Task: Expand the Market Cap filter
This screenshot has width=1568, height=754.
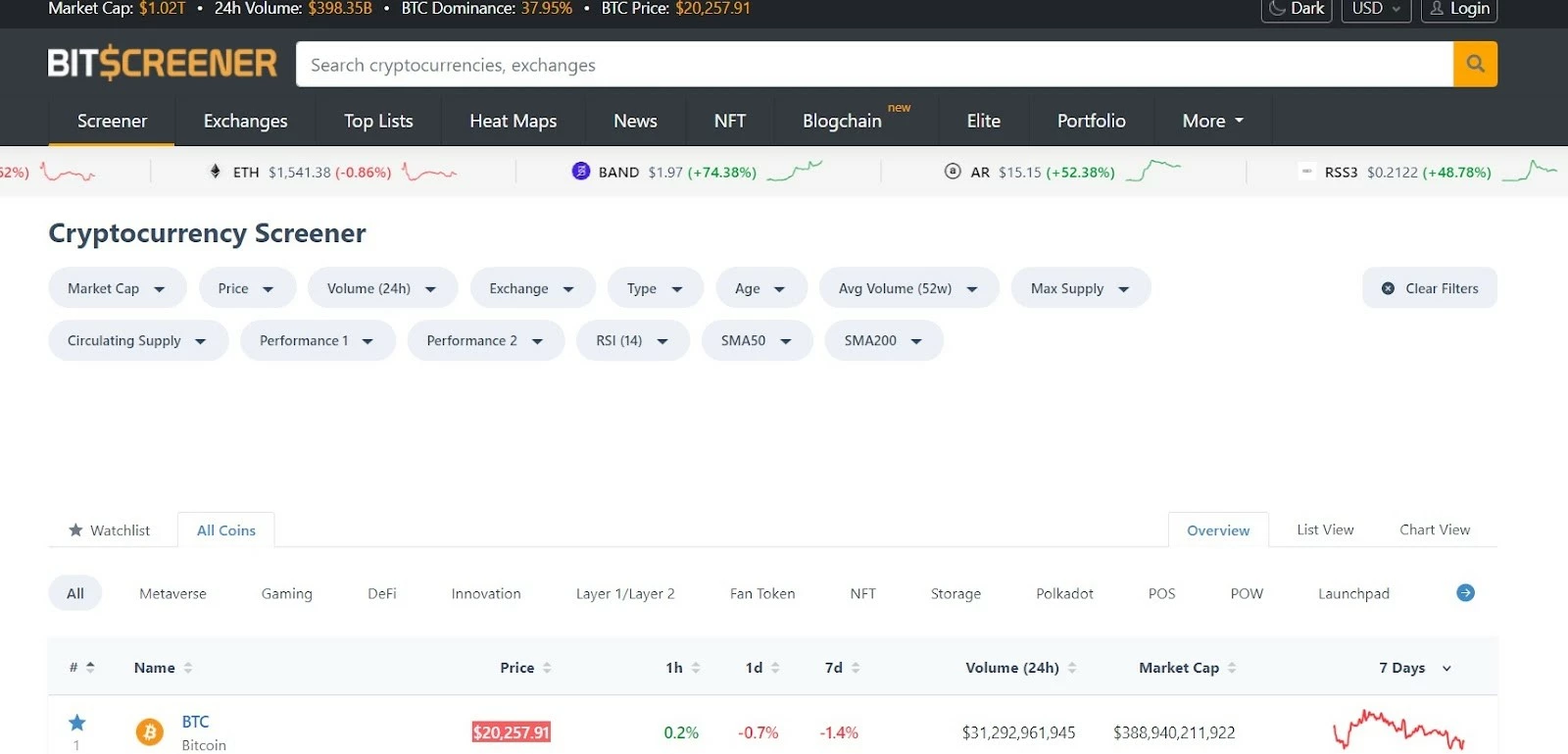Action: click(x=117, y=288)
